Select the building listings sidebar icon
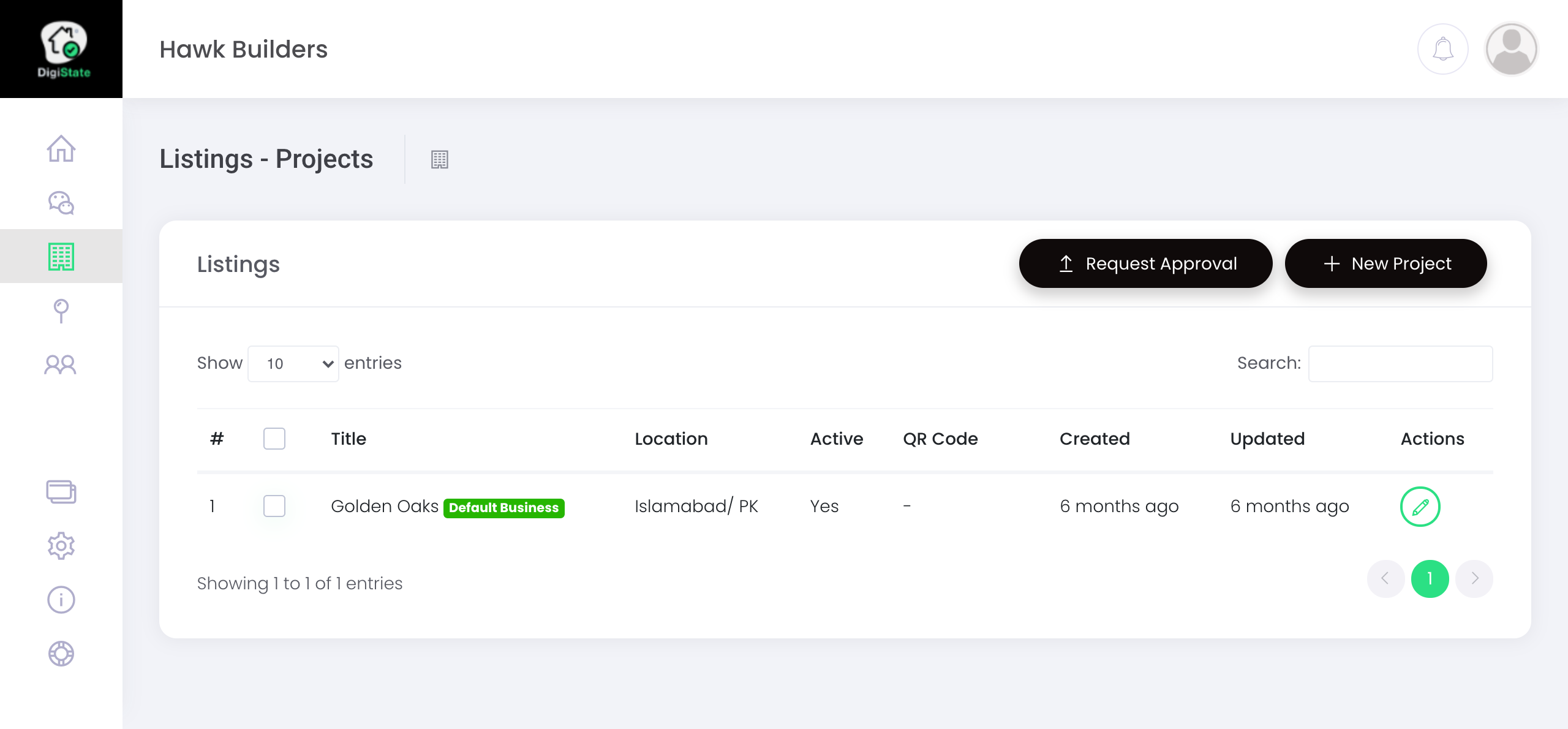 [x=61, y=257]
